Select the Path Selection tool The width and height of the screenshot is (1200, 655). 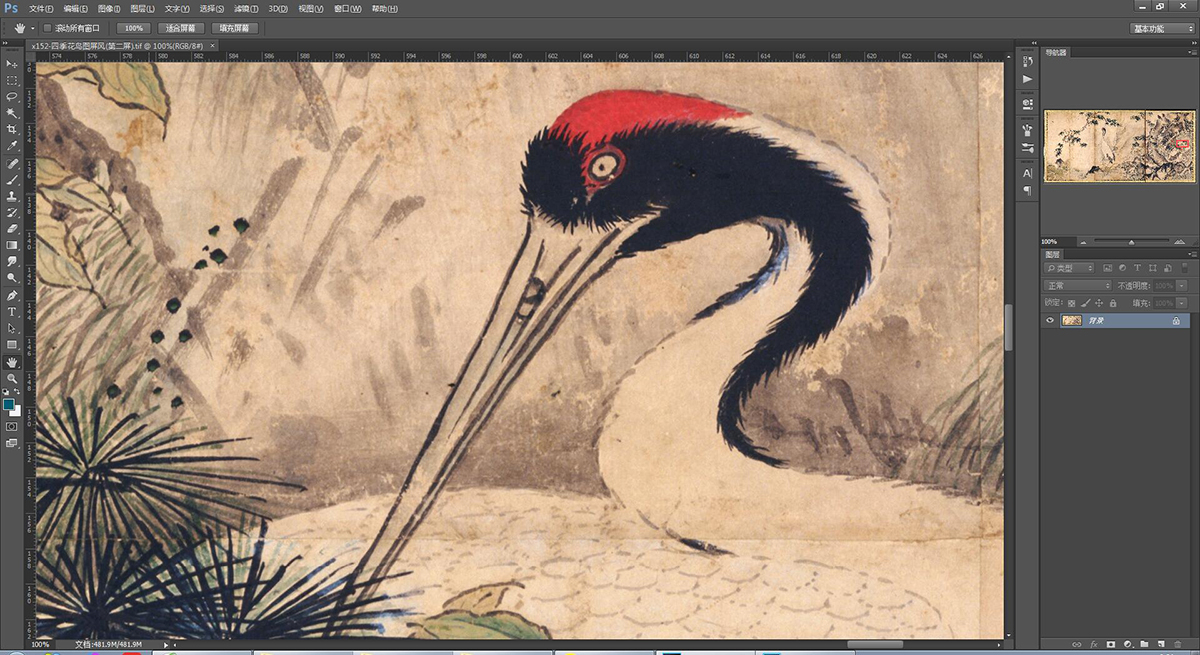tap(12, 328)
